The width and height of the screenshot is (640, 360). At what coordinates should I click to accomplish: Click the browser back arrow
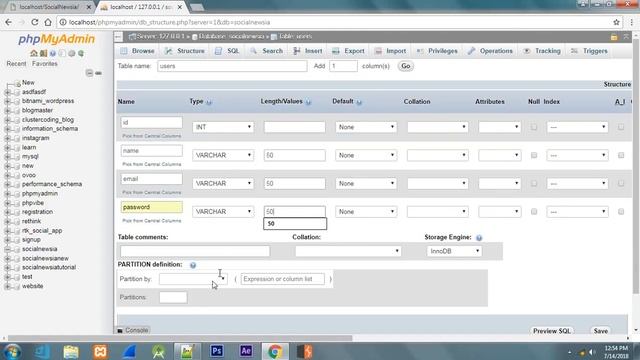click(9, 22)
